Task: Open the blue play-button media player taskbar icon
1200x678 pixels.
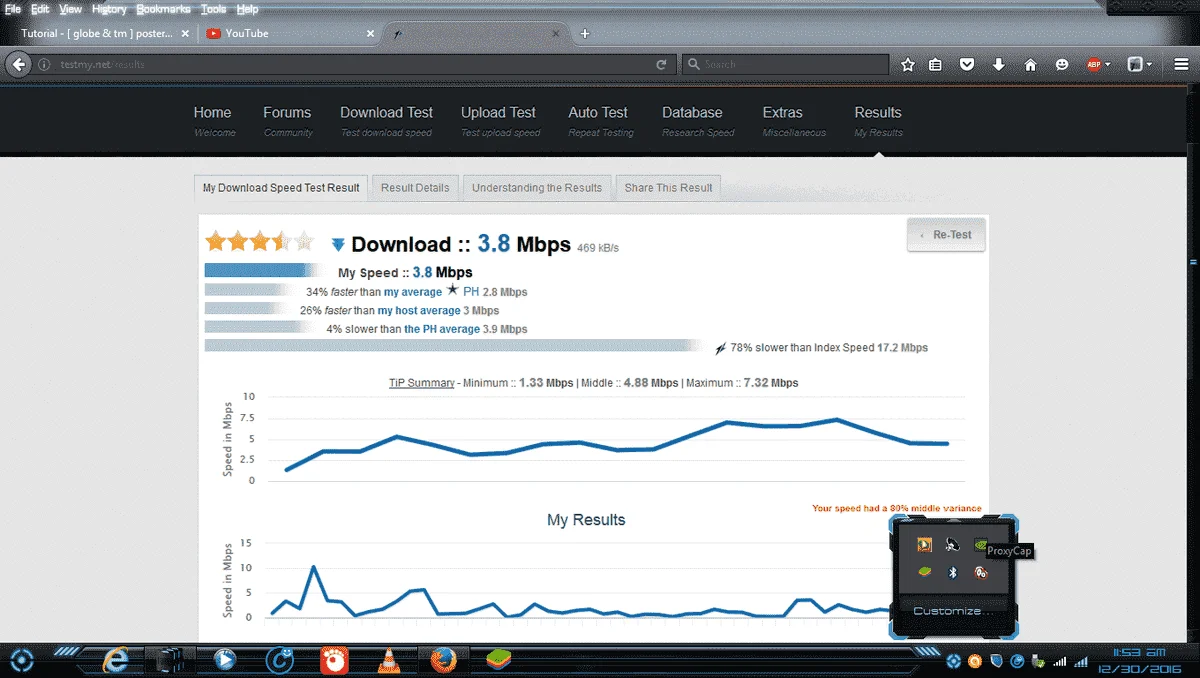Action: [225, 660]
